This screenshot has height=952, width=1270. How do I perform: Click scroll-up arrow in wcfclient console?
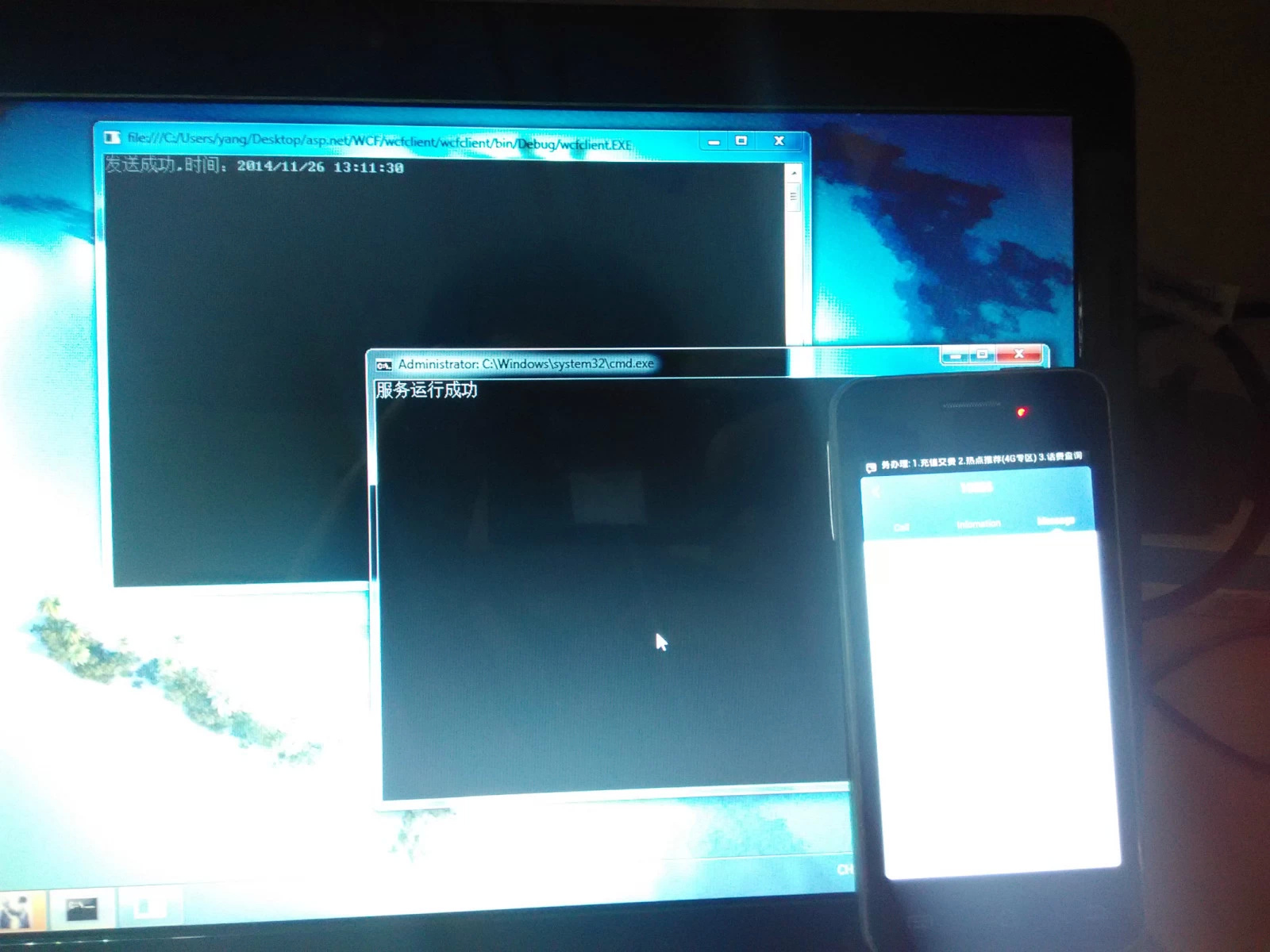pos(794,173)
